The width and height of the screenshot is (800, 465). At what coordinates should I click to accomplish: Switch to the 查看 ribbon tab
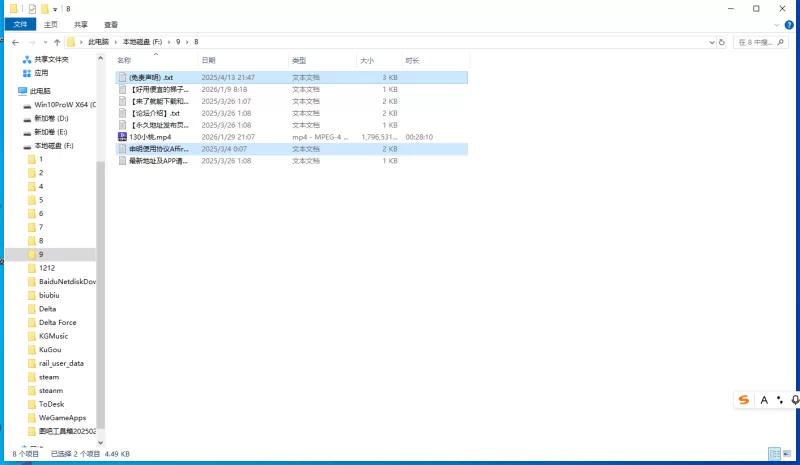point(110,24)
